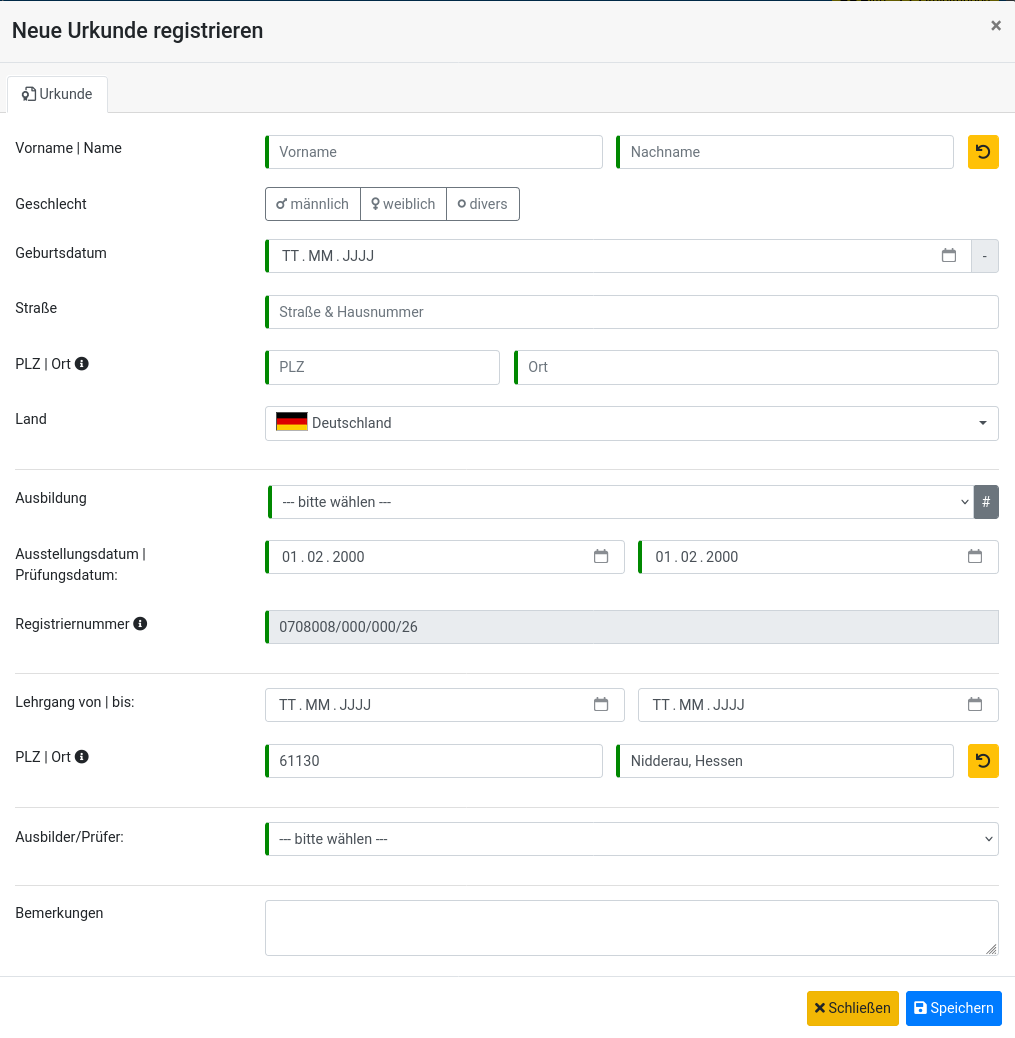
Task: Click the Schließen button
Action: point(852,1008)
